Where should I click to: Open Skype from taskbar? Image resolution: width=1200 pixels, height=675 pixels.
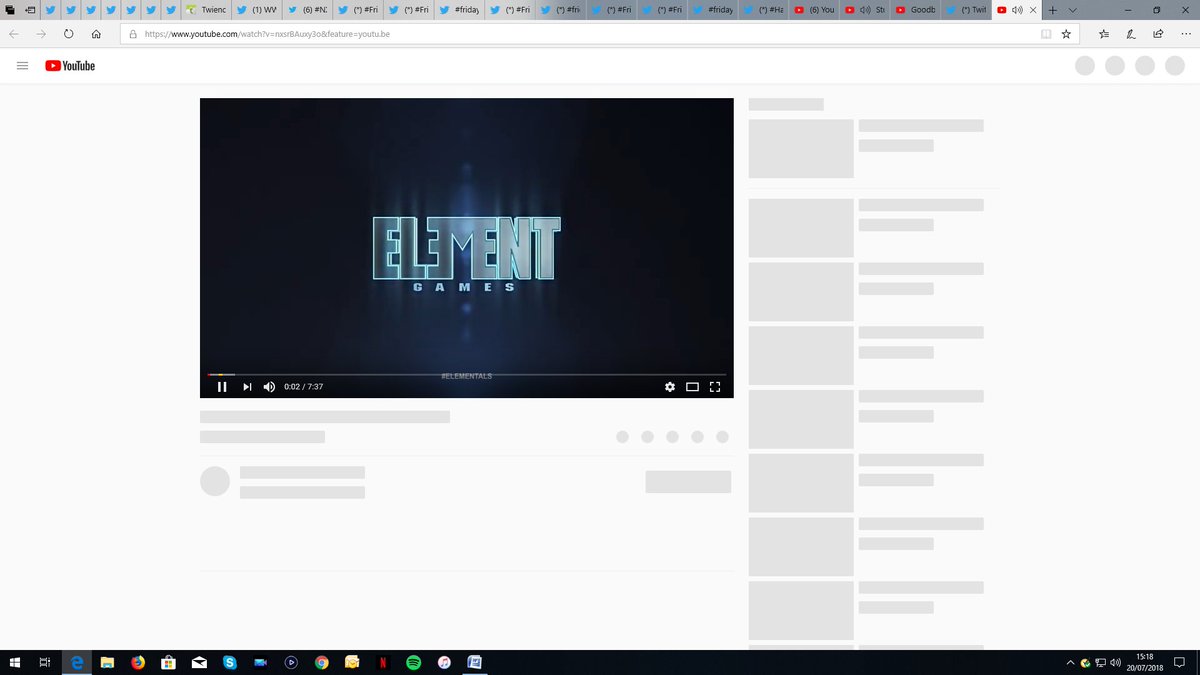[230, 662]
